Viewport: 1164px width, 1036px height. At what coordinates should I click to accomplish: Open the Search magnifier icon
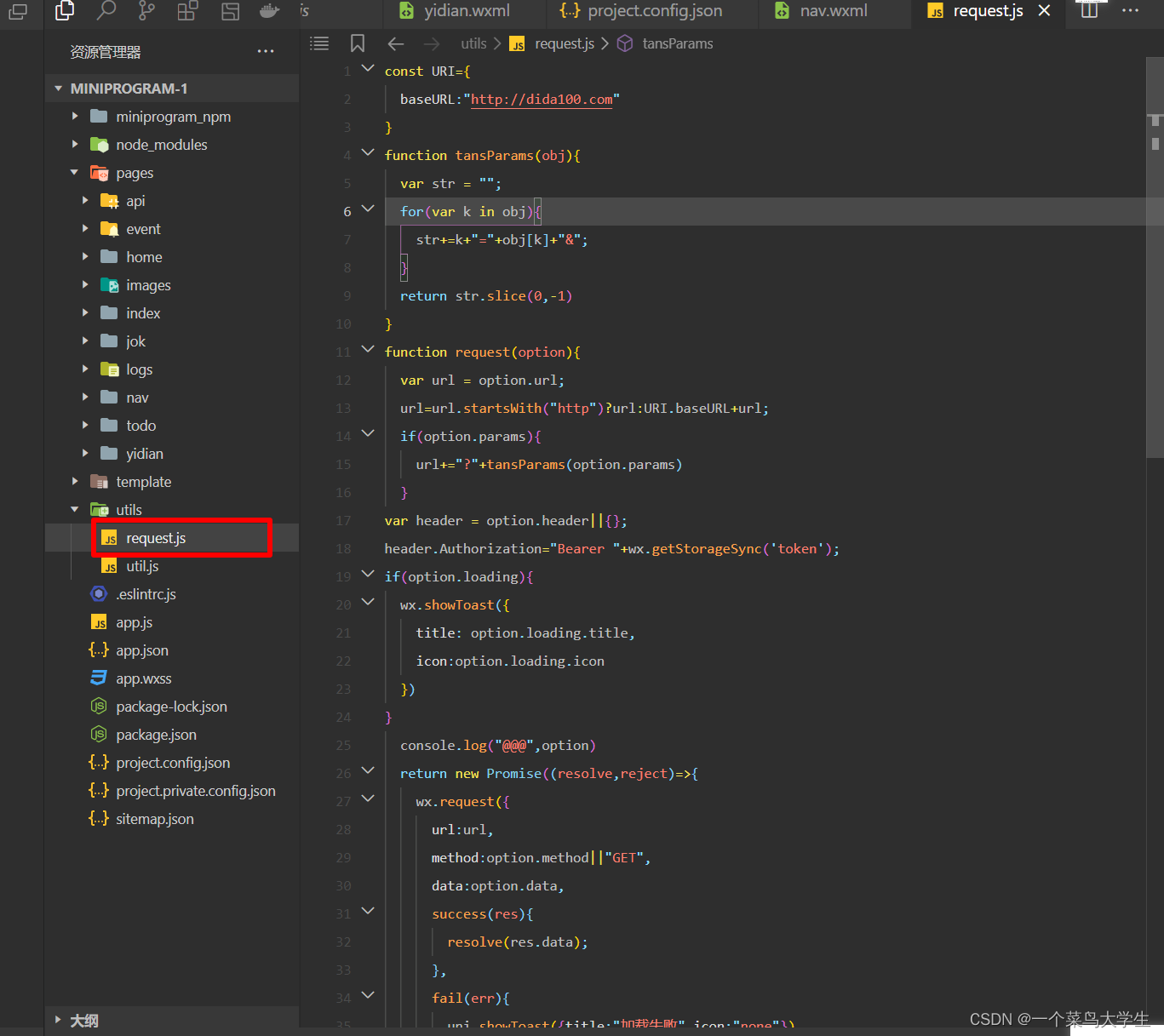106,10
